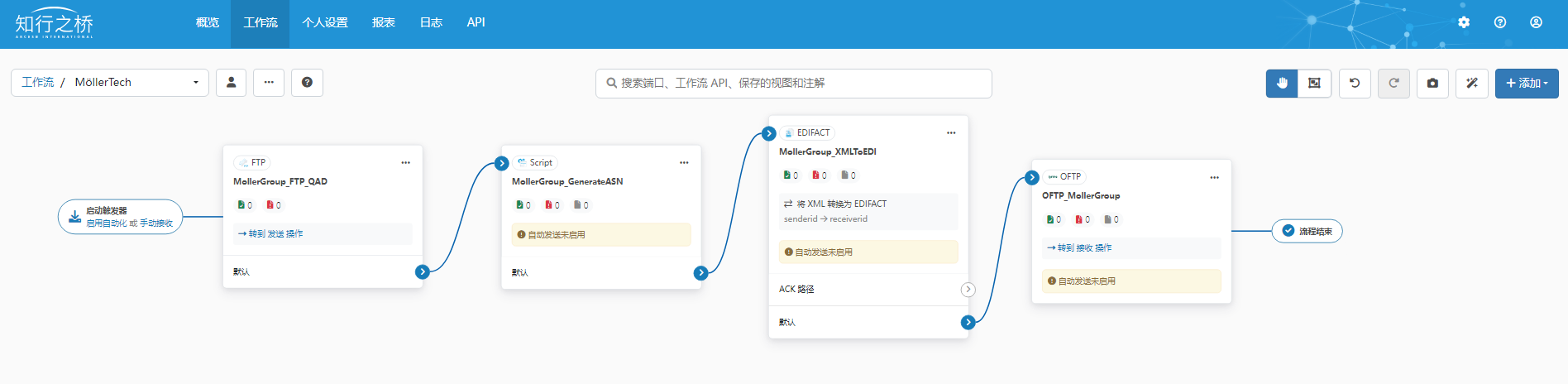This screenshot has height=384, width=1568.
Task: Open the 个人设置 tab
Action: tap(325, 23)
